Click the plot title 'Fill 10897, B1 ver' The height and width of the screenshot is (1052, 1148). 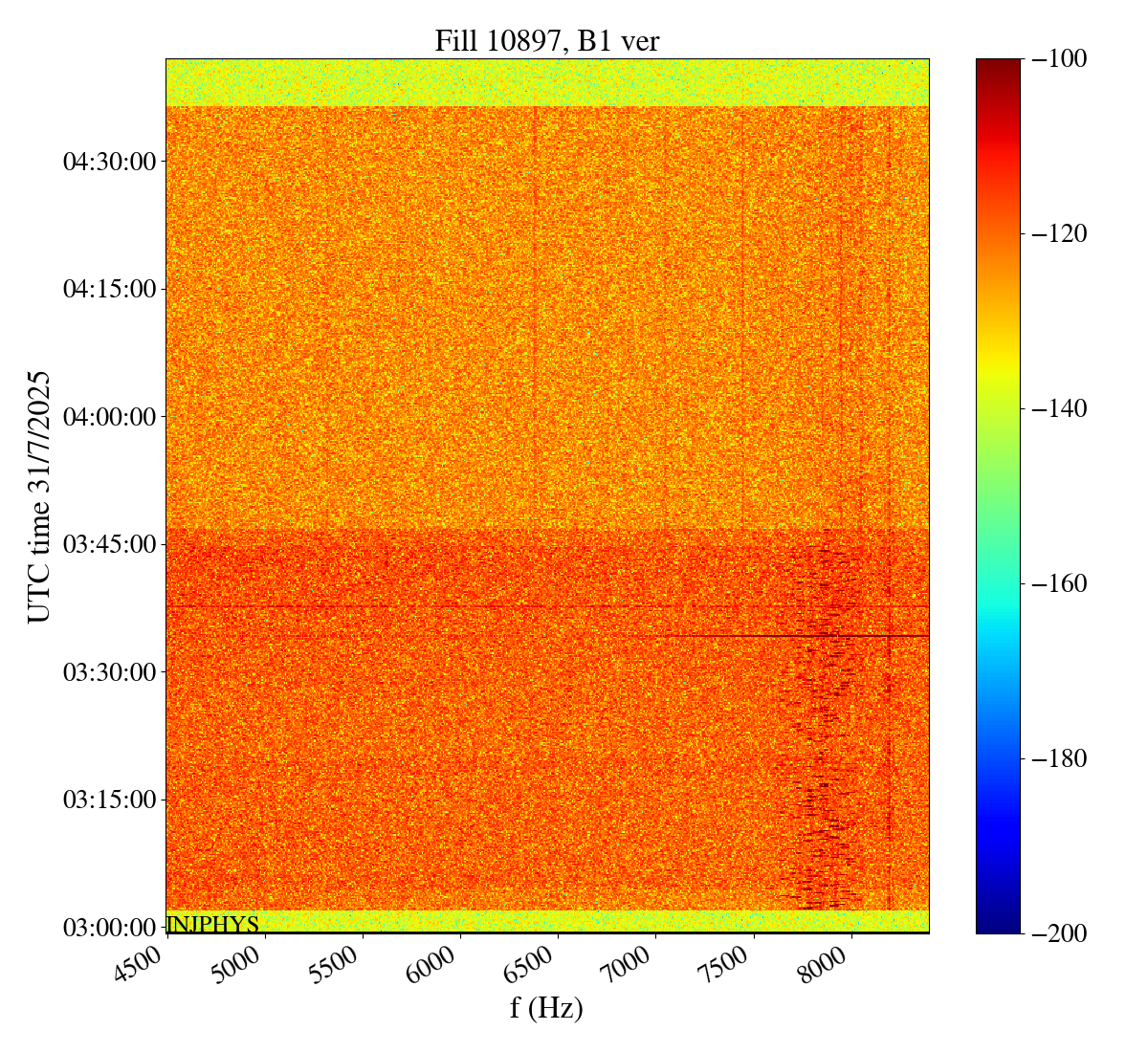tap(546, 40)
